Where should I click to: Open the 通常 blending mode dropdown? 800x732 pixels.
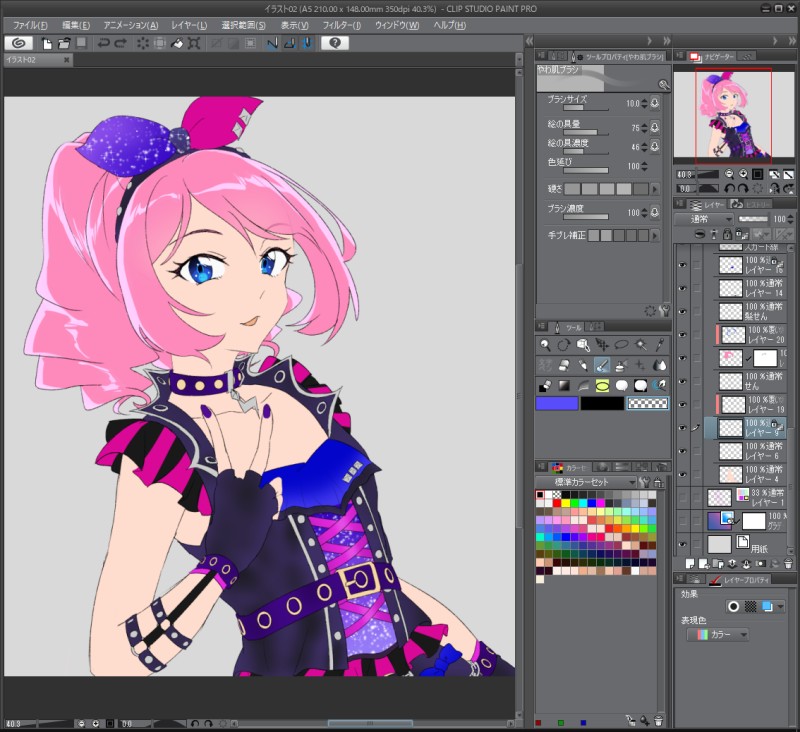pos(704,219)
